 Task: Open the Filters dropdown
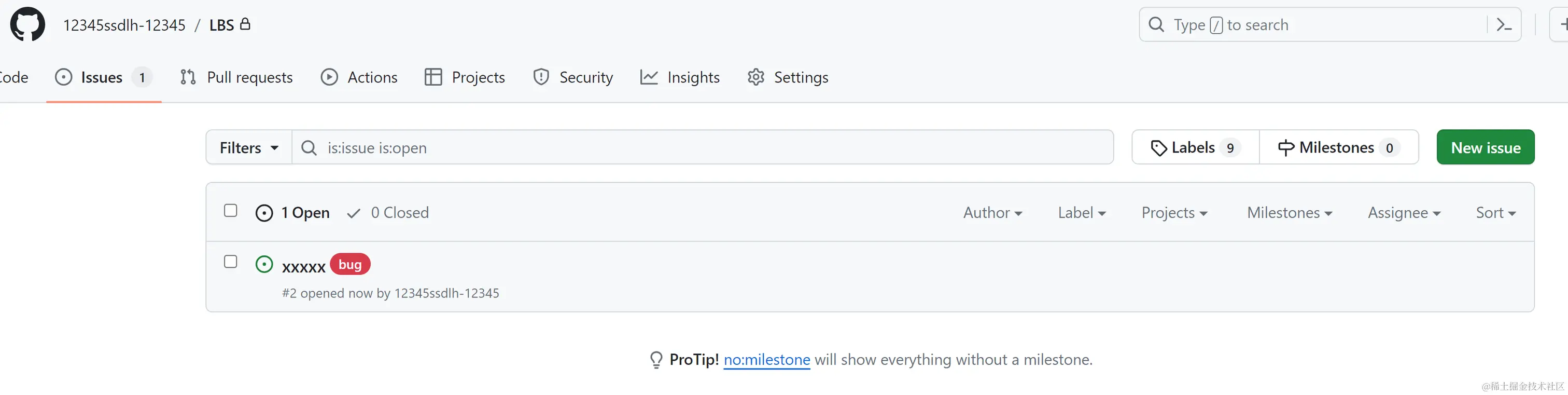[249, 148]
